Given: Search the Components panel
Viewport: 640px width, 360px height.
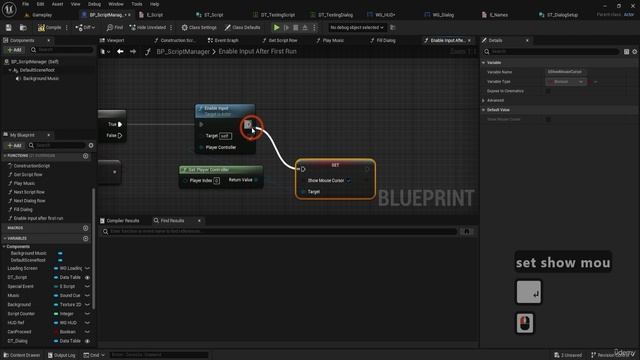Looking at the screenshot, I should (61, 50).
